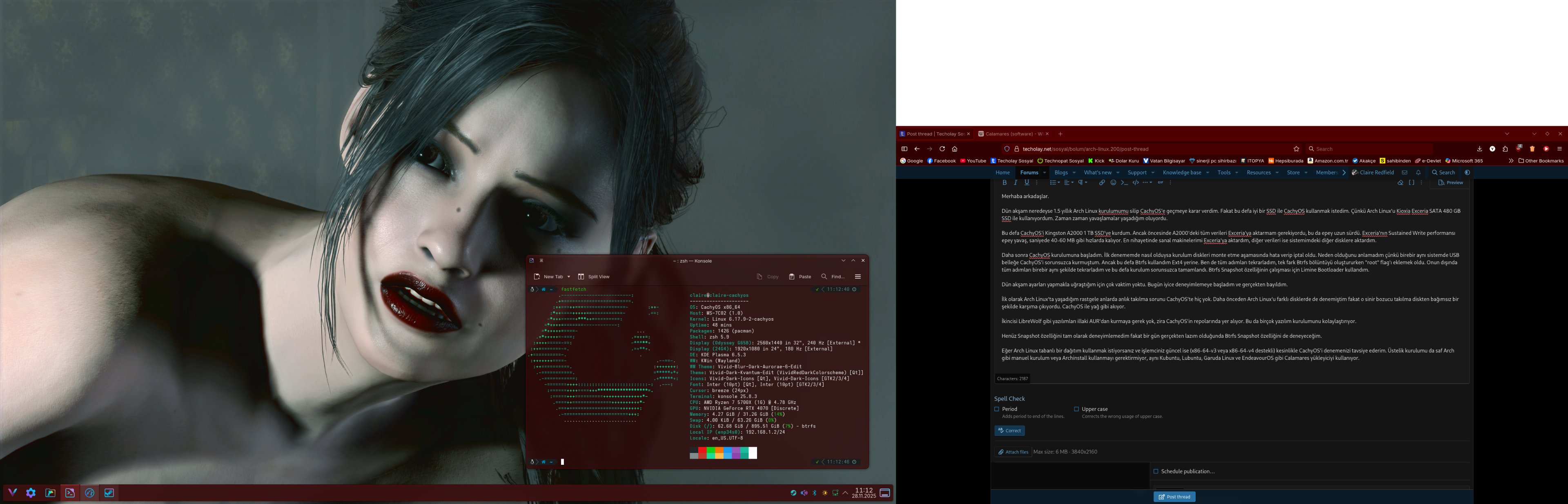Click the browser address bar URL
Image resolution: width=1568 pixels, height=504 pixels.
click(1086, 149)
